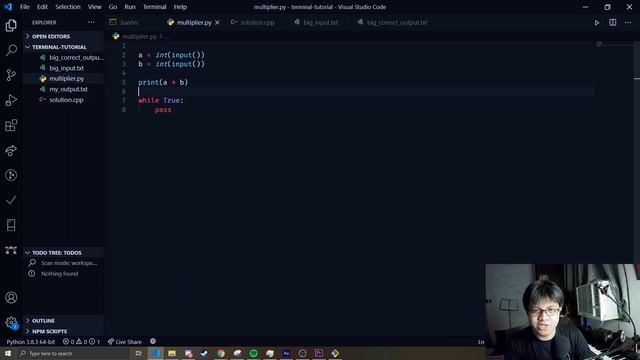Open the Help menu
The width and height of the screenshot is (640, 360).
point(180,7)
